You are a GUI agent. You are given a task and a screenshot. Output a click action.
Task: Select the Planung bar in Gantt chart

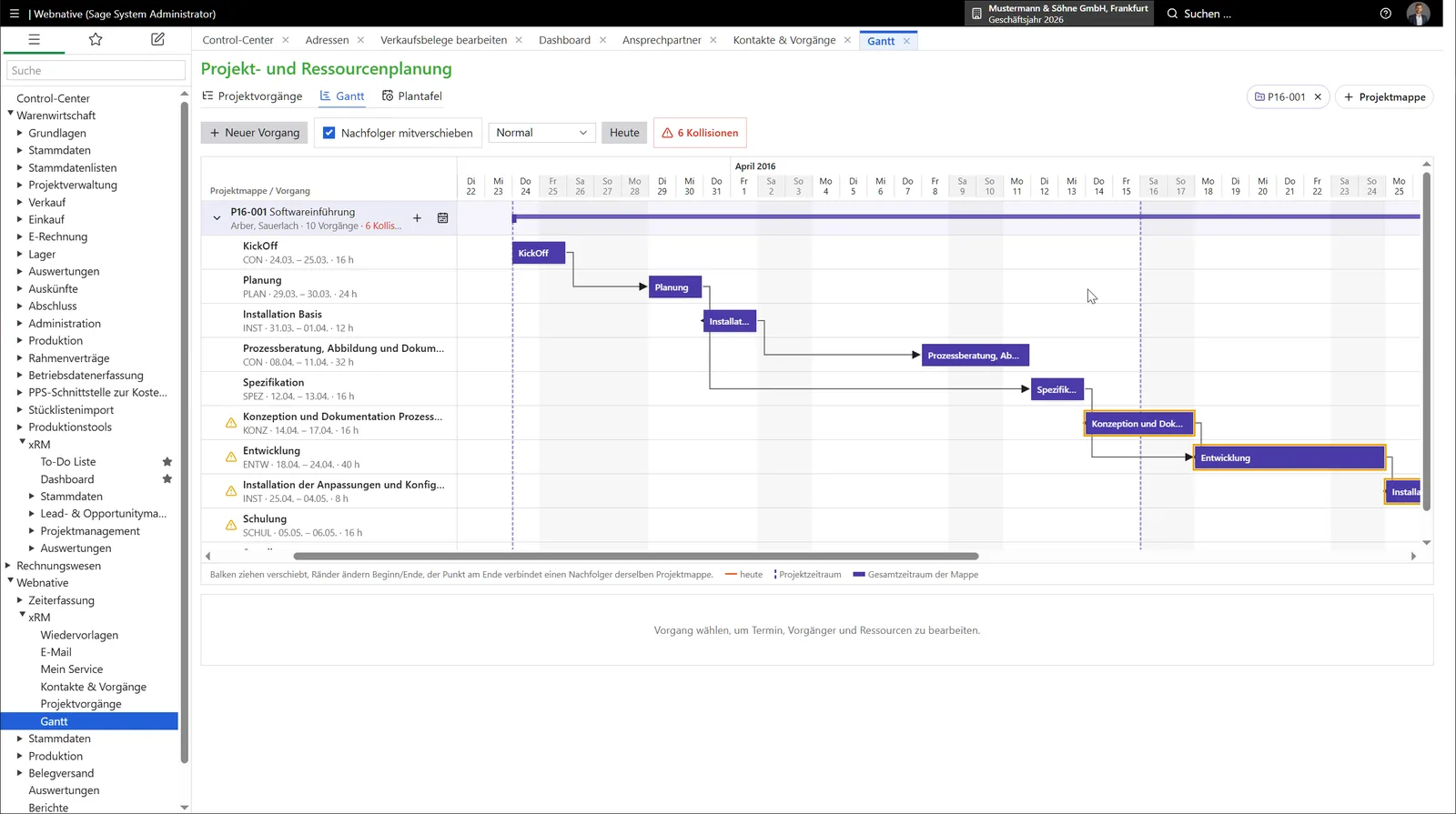pos(675,287)
